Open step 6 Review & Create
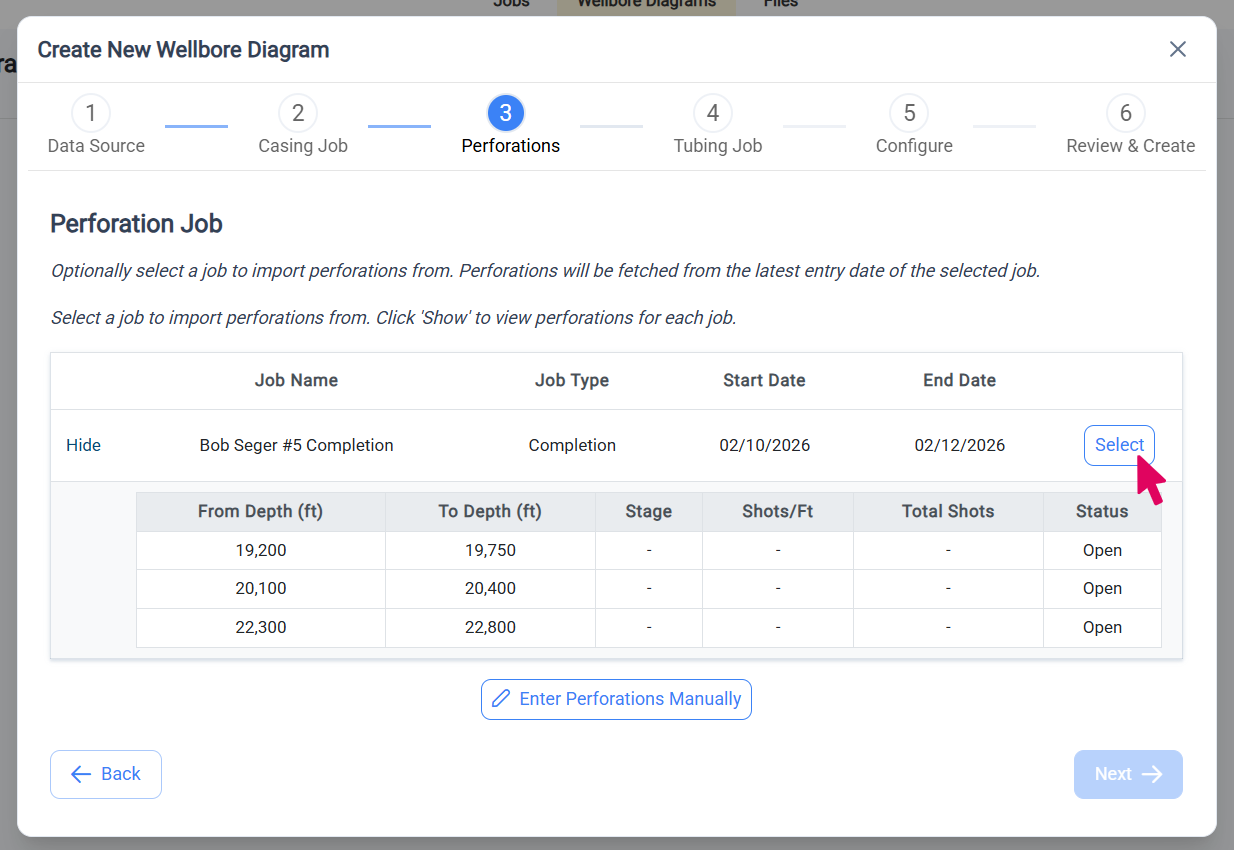The width and height of the screenshot is (1234, 850). pyautogui.click(x=1130, y=126)
